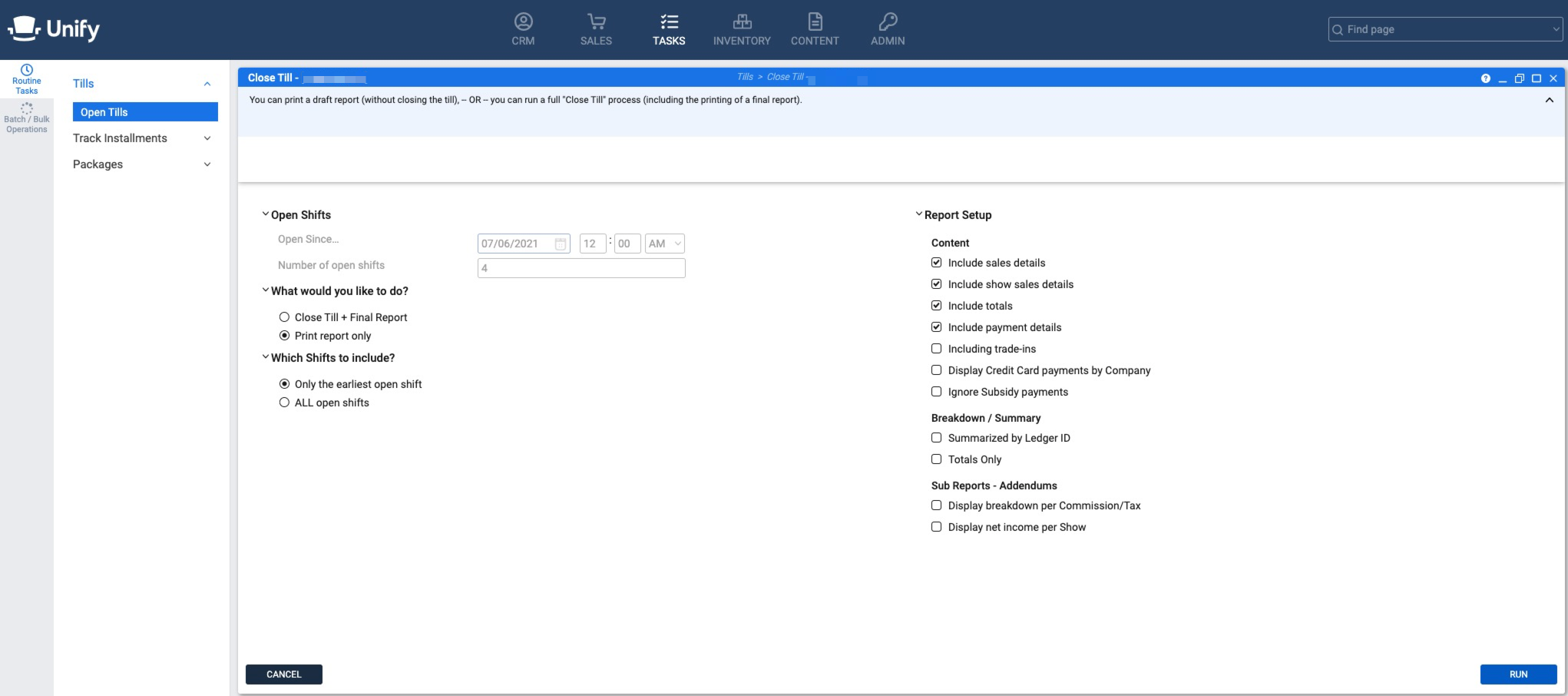The width and height of the screenshot is (1568, 696).
Task: Open the Packages menu item
Action: pyautogui.click(x=98, y=164)
